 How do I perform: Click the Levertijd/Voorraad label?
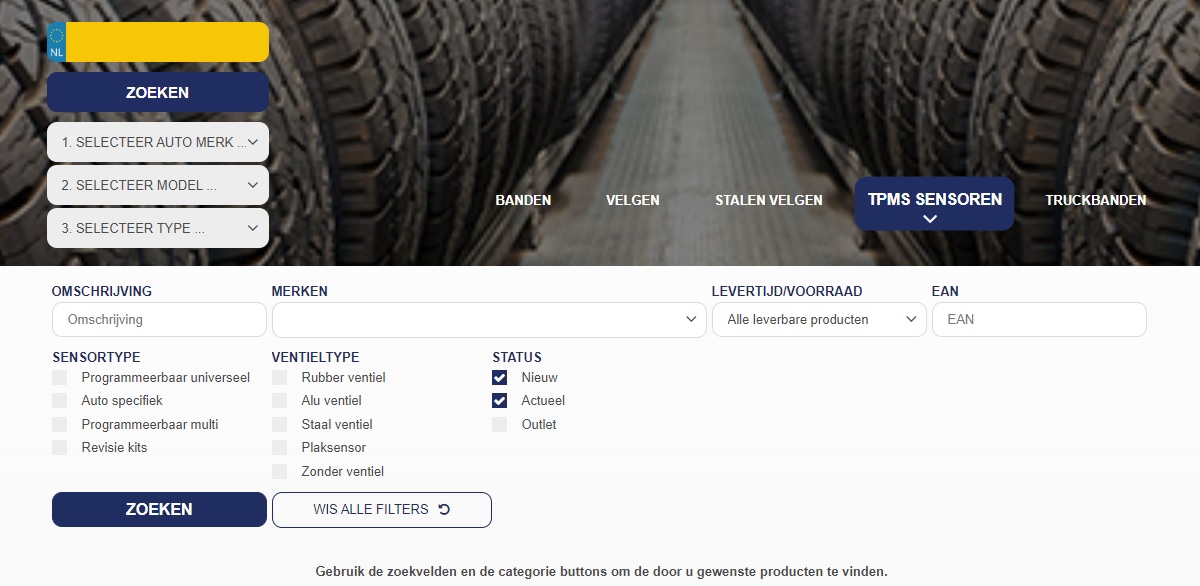coord(787,291)
